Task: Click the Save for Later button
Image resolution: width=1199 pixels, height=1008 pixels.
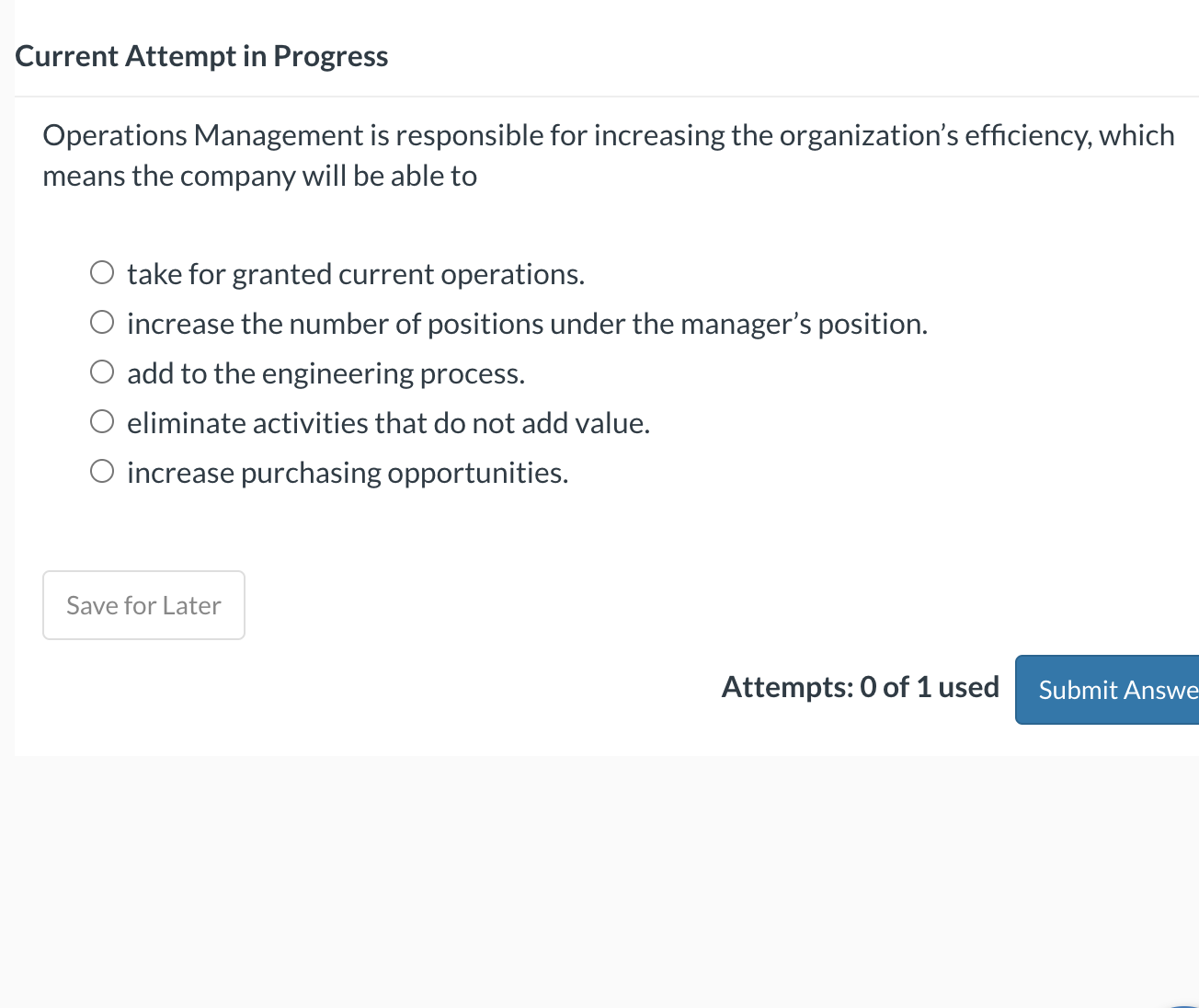Action: coord(143,604)
